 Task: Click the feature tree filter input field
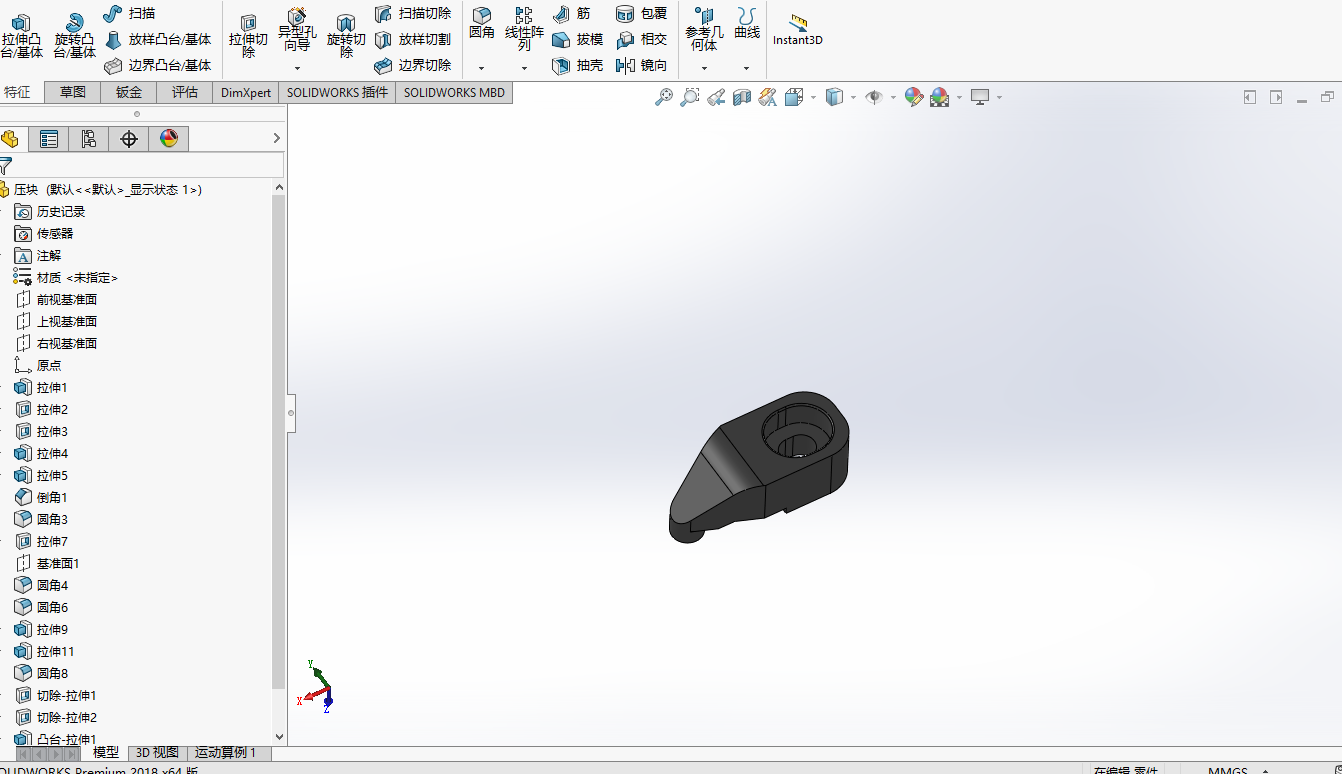pyautogui.click(x=148, y=165)
